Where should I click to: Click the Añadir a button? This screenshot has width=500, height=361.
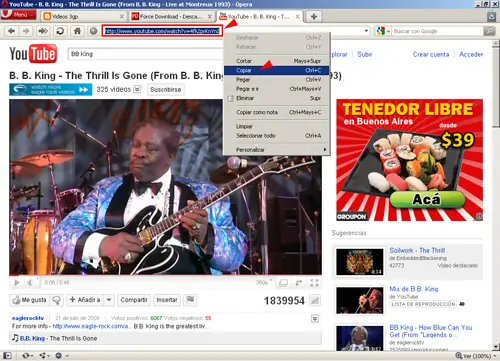click(x=85, y=300)
